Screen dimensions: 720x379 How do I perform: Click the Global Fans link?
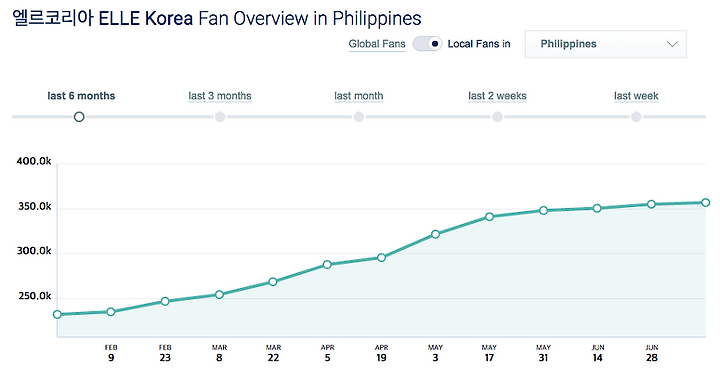point(377,44)
